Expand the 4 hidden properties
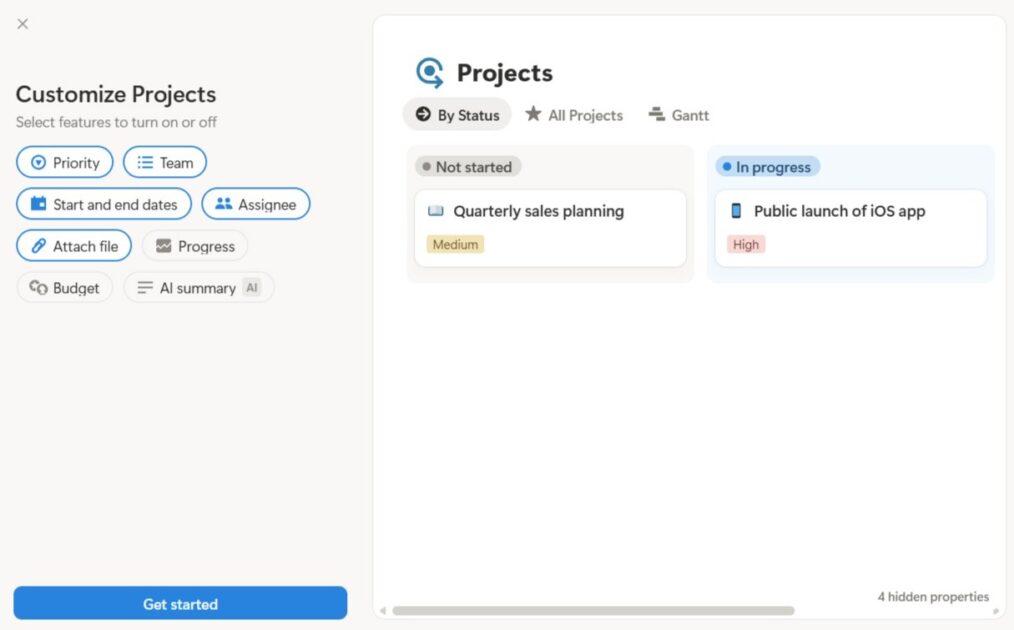This screenshot has height=630, width=1014. (933, 596)
